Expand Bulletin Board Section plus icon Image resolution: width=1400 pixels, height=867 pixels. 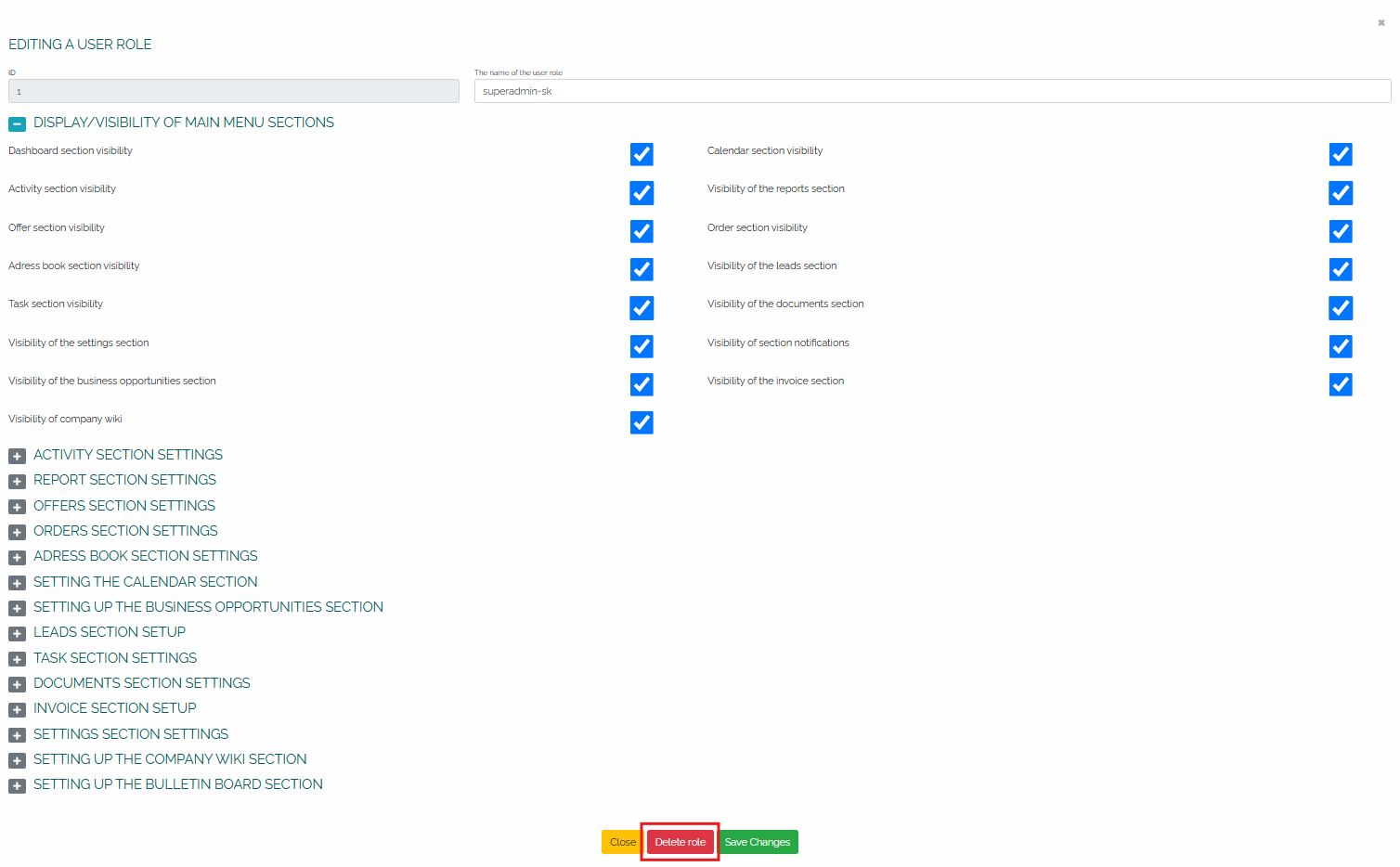click(x=17, y=785)
